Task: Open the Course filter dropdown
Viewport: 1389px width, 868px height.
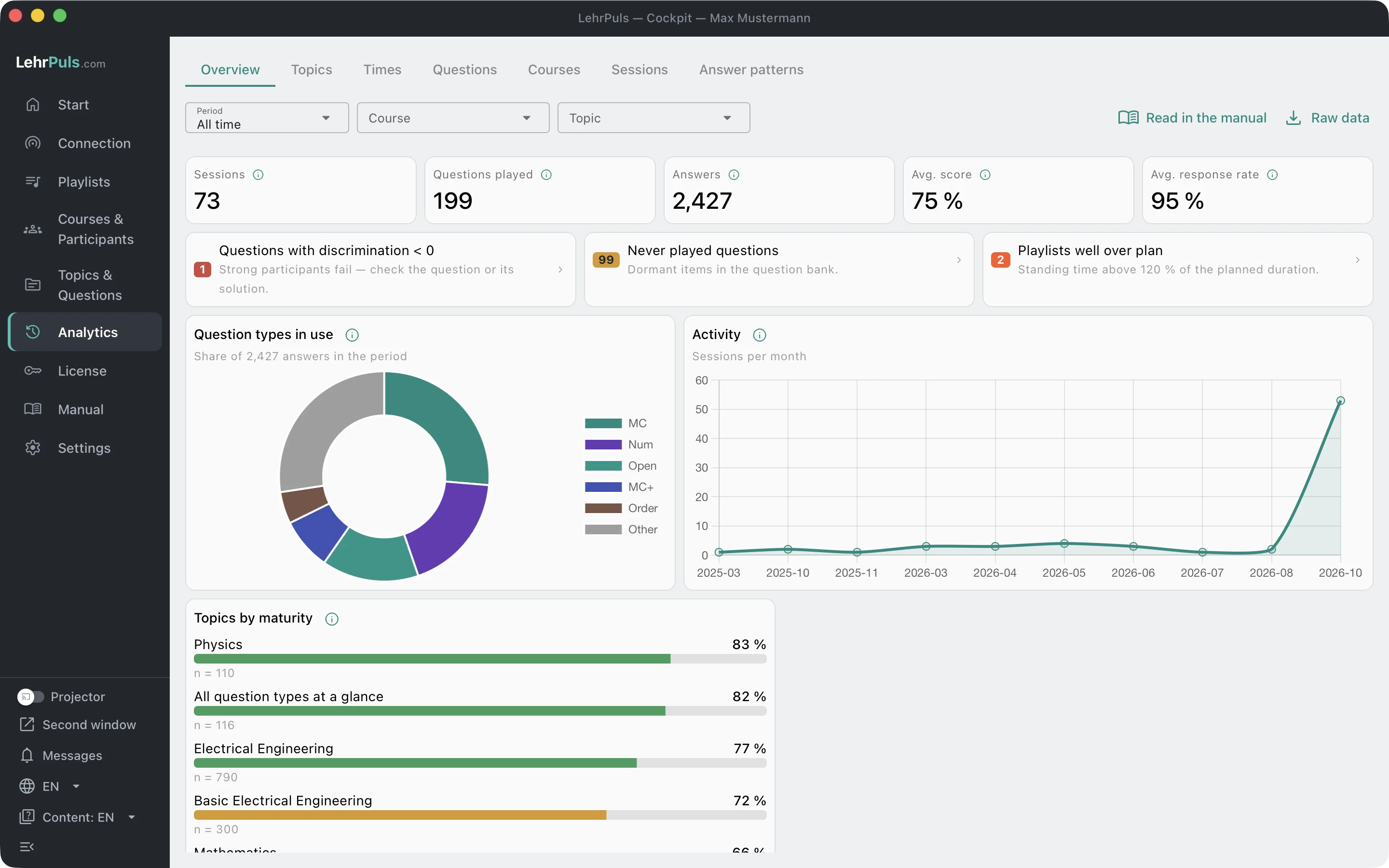Action: click(453, 118)
